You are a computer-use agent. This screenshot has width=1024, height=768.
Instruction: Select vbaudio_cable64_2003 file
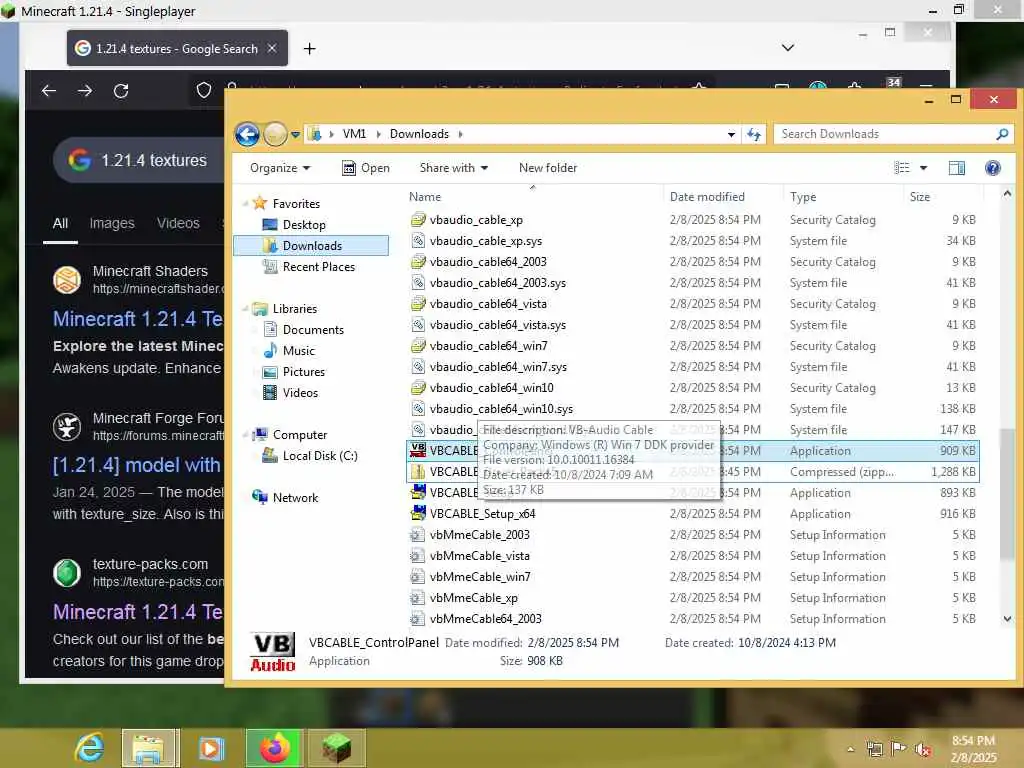pos(488,262)
